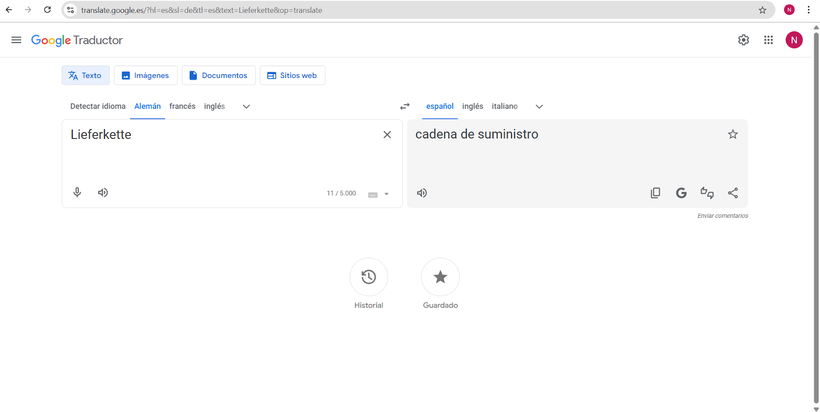The image size is (820, 412).
Task: Share the translation
Action: tap(733, 193)
